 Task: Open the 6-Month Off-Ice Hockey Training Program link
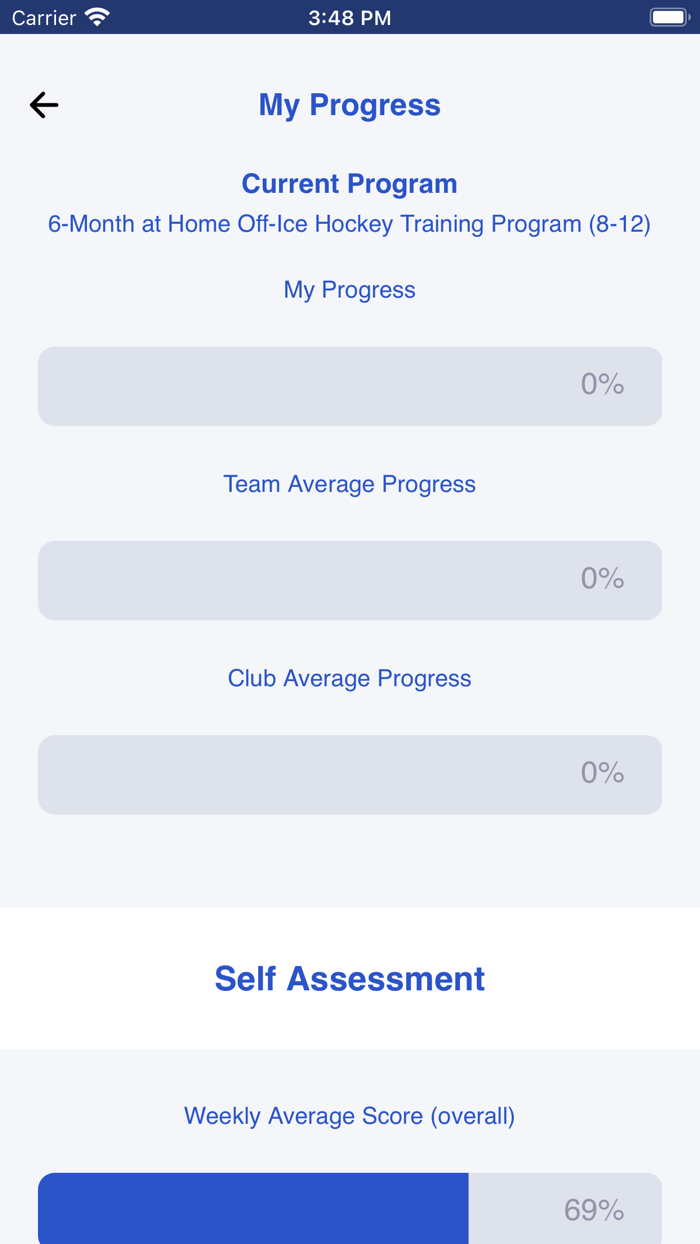[349, 224]
